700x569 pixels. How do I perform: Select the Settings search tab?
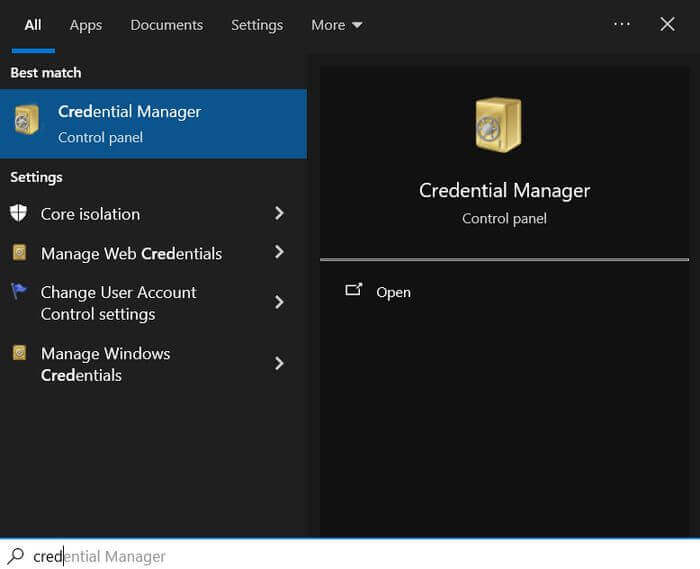257,25
